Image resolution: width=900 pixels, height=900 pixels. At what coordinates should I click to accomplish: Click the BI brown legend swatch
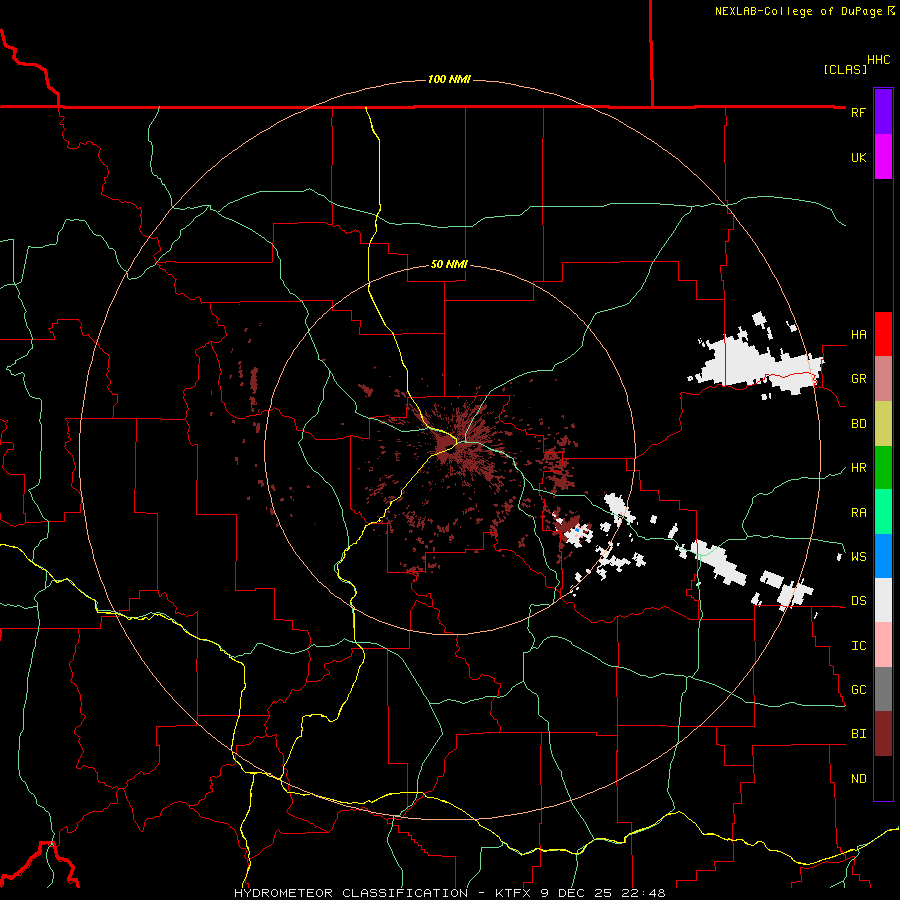(883, 734)
